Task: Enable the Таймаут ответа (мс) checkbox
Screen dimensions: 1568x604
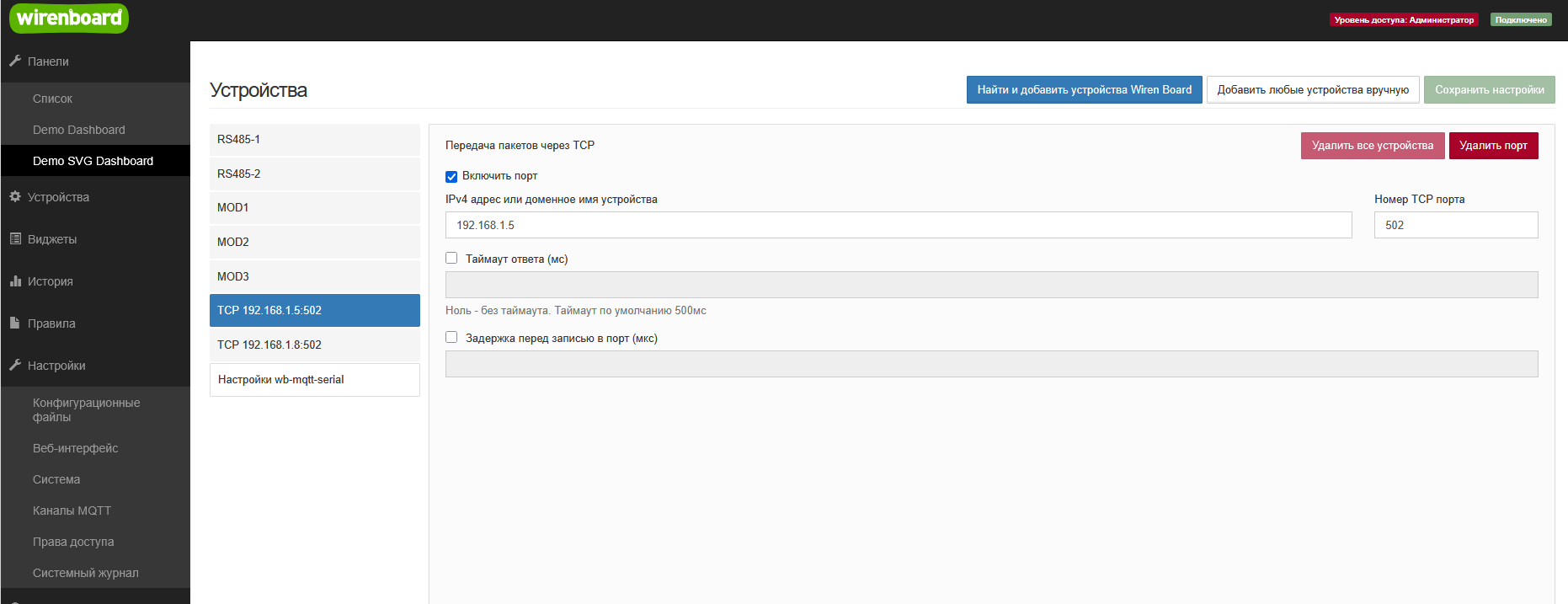Action: click(451, 259)
